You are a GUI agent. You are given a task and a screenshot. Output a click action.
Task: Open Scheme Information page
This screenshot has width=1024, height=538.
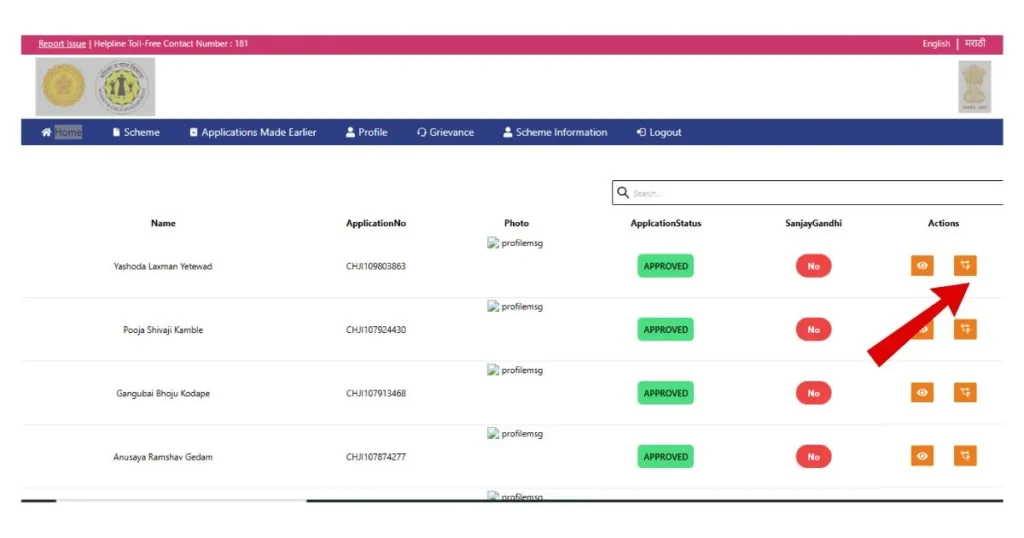555,132
